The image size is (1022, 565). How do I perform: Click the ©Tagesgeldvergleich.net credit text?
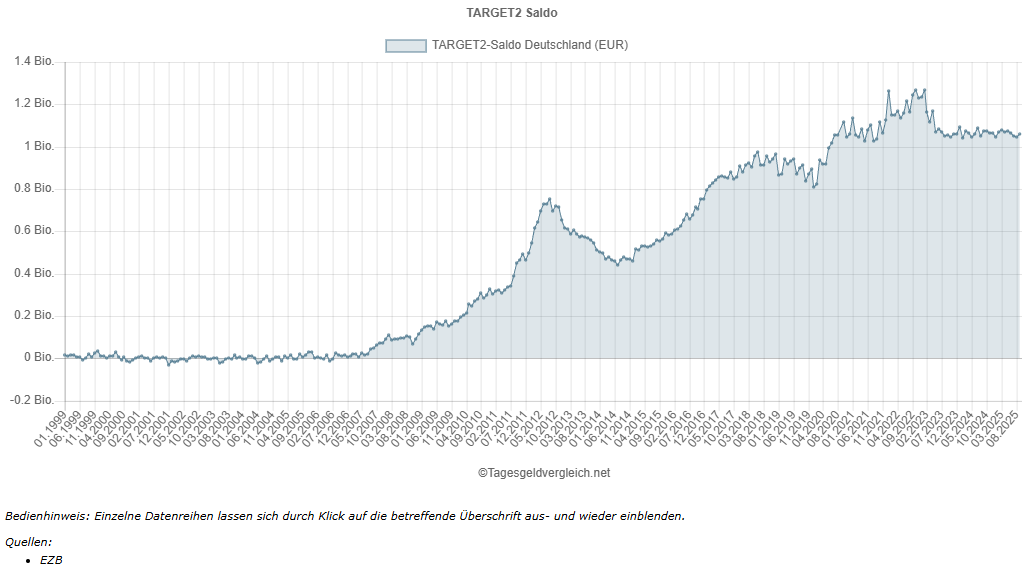[x=543, y=473]
